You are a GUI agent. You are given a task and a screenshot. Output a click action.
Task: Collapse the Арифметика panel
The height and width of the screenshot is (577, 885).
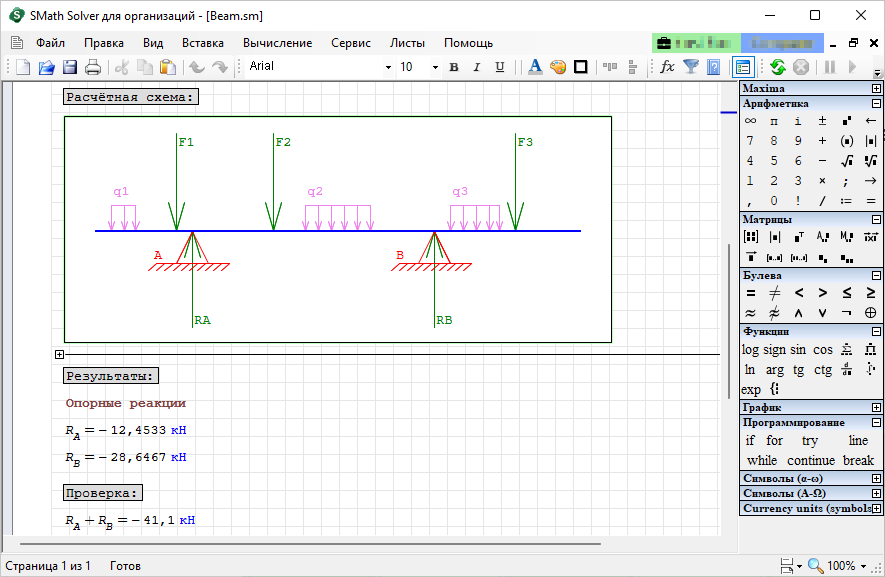(x=876, y=104)
